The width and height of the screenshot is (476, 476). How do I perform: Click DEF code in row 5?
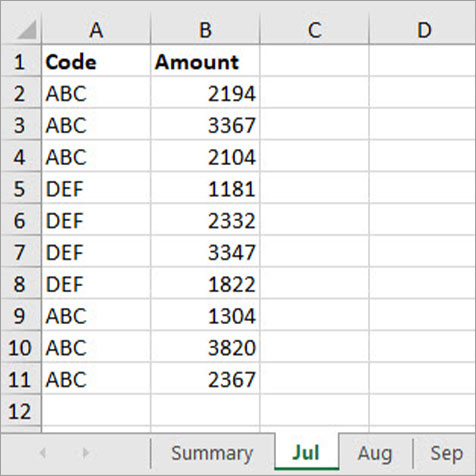(x=96, y=188)
